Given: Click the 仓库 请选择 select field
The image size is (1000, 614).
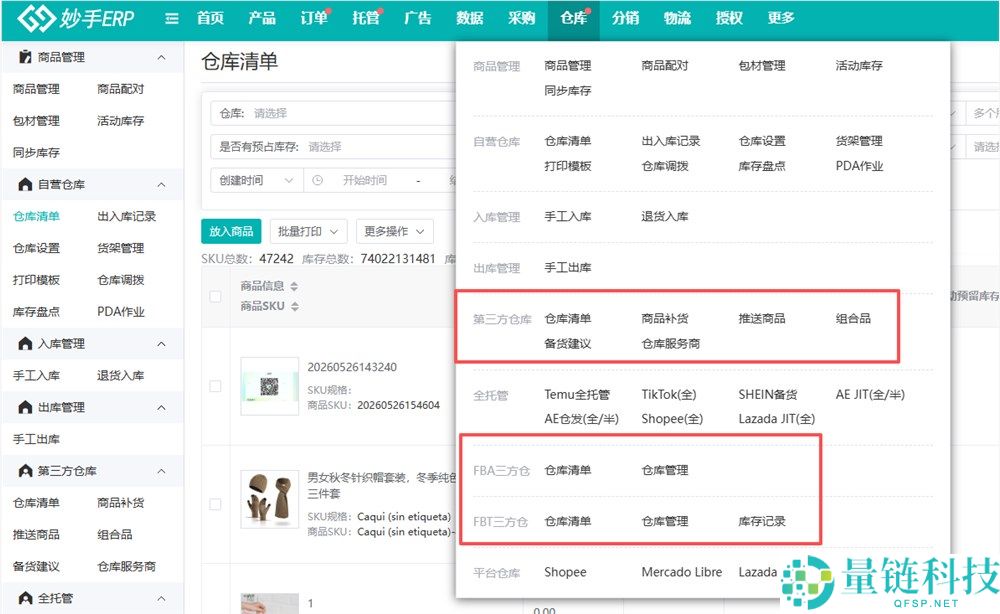Looking at the screenshot, I should pos(334,113).
